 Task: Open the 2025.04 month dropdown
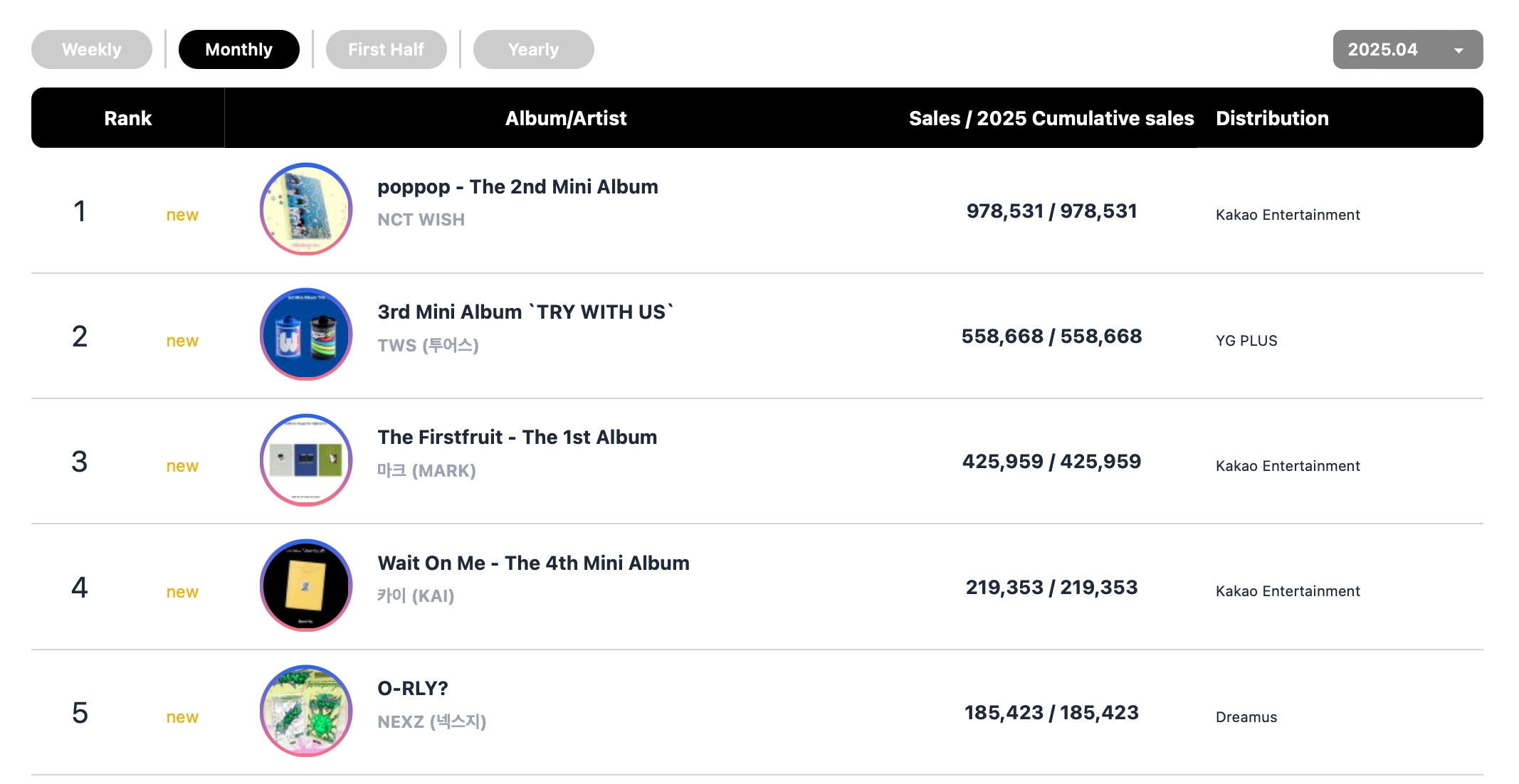pos(1408,50)
